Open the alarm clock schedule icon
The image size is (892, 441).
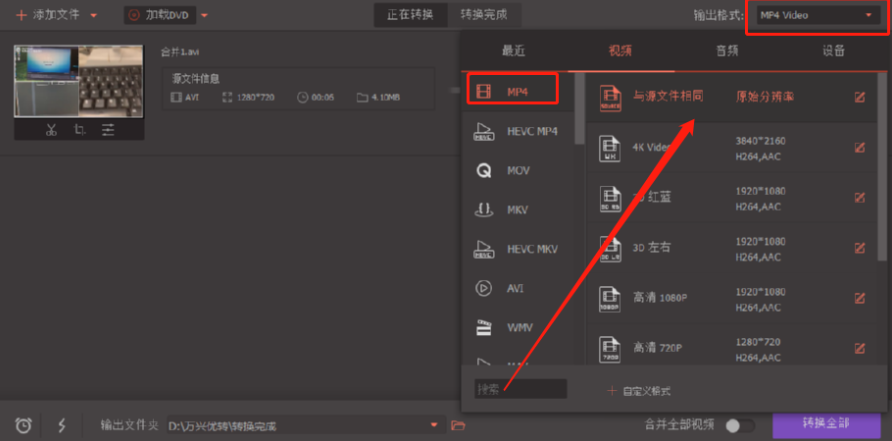(x=23, y=424)
